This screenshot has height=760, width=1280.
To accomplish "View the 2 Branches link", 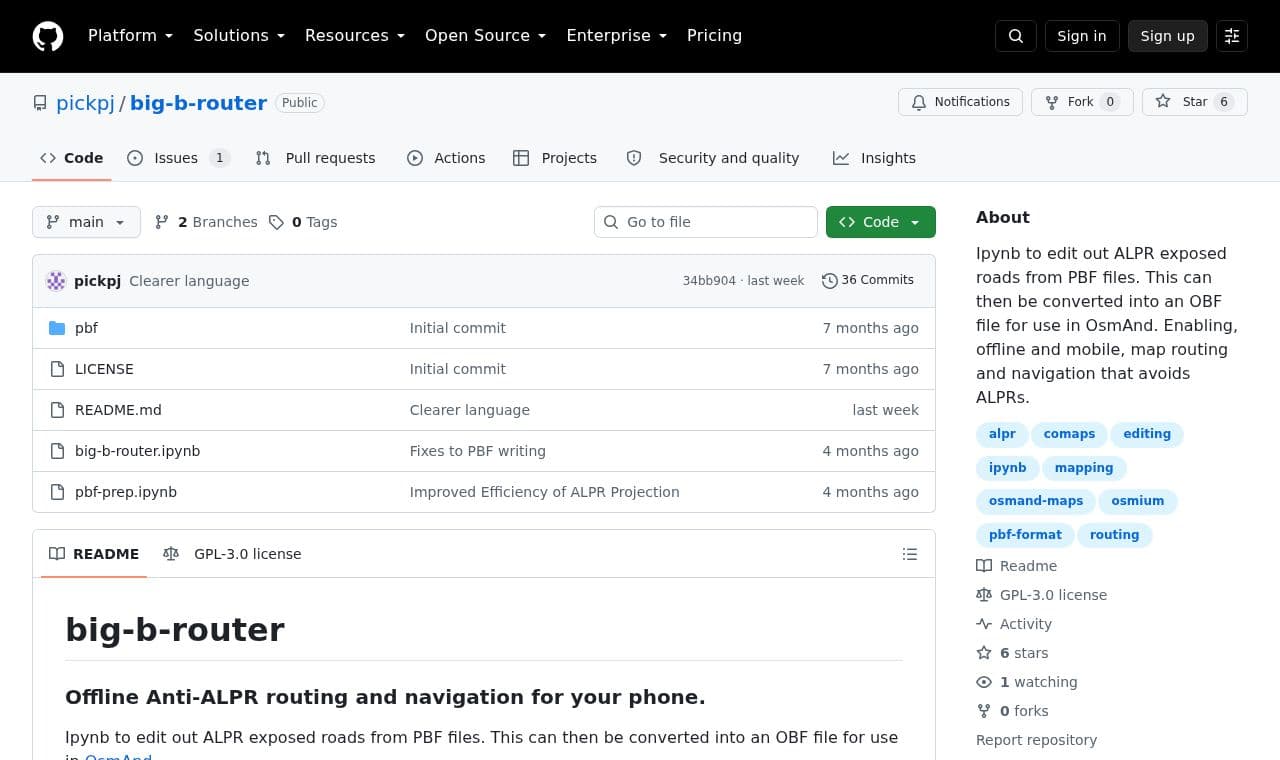I will pos(206,222).
